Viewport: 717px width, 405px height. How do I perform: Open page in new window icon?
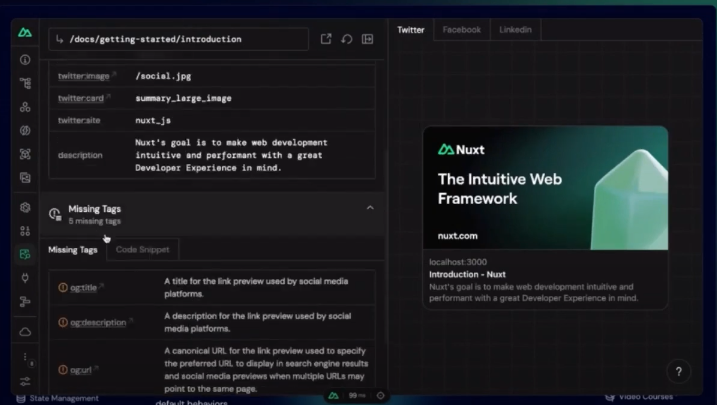coord(326,39)
